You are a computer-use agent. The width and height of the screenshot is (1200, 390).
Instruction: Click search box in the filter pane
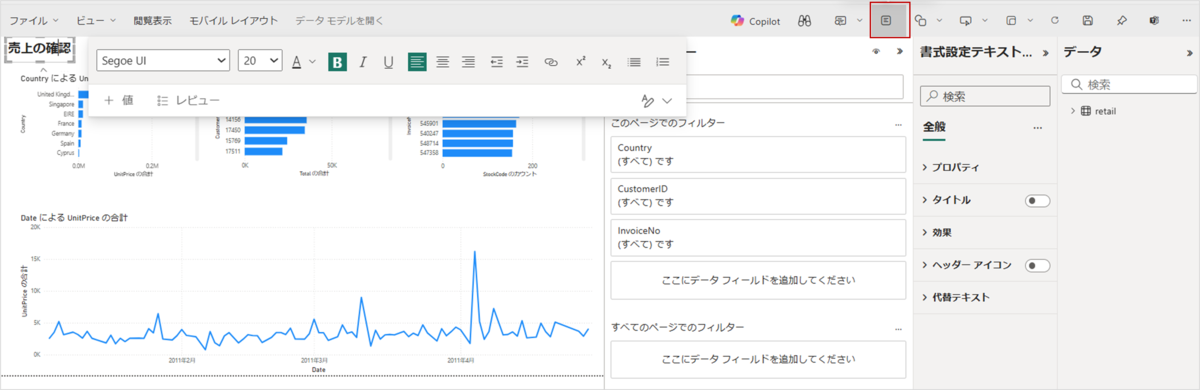758,86
